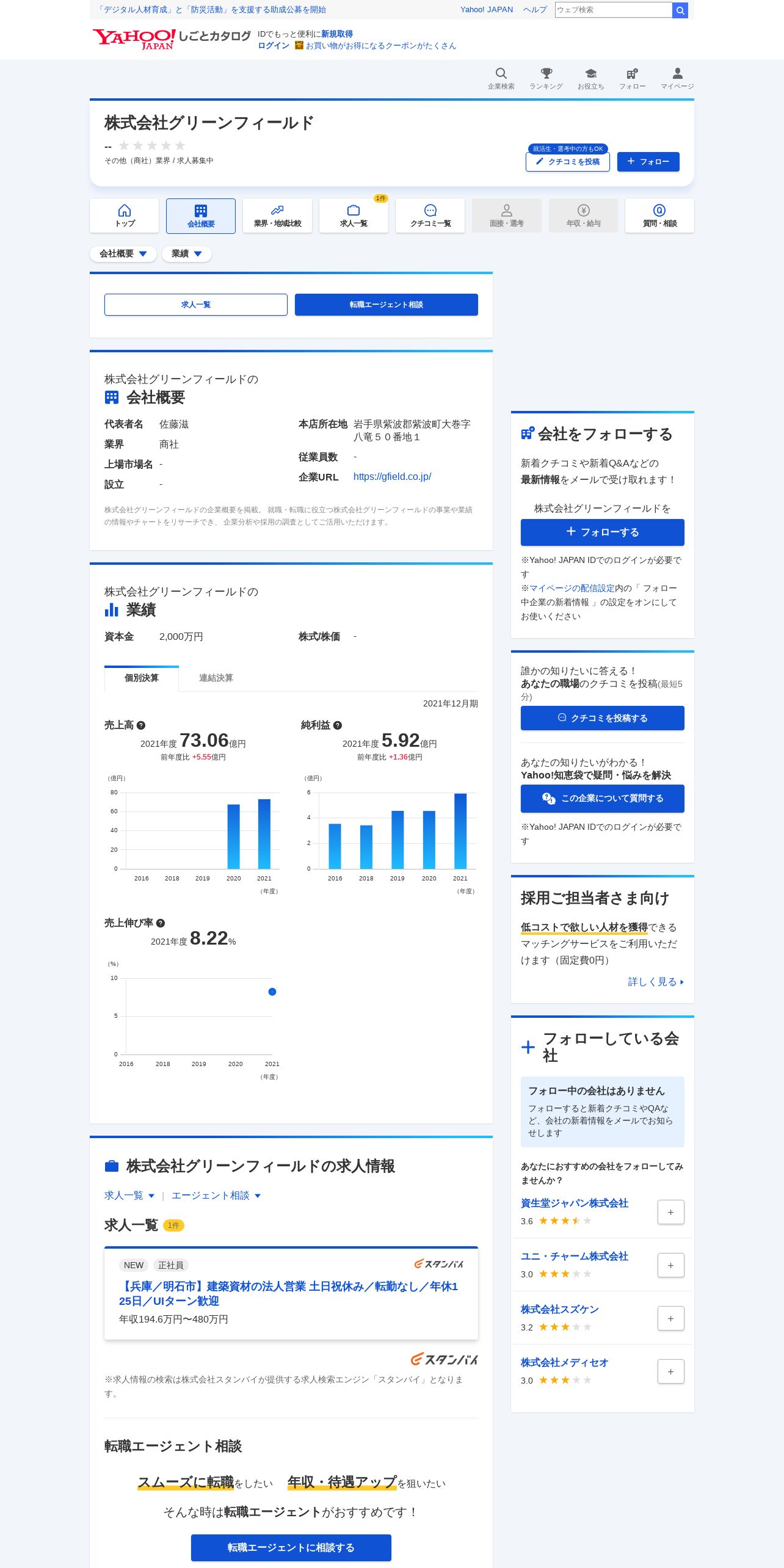The image size is (784, 1568).
Task: Click この企業について質問する button
Action: 603,799
